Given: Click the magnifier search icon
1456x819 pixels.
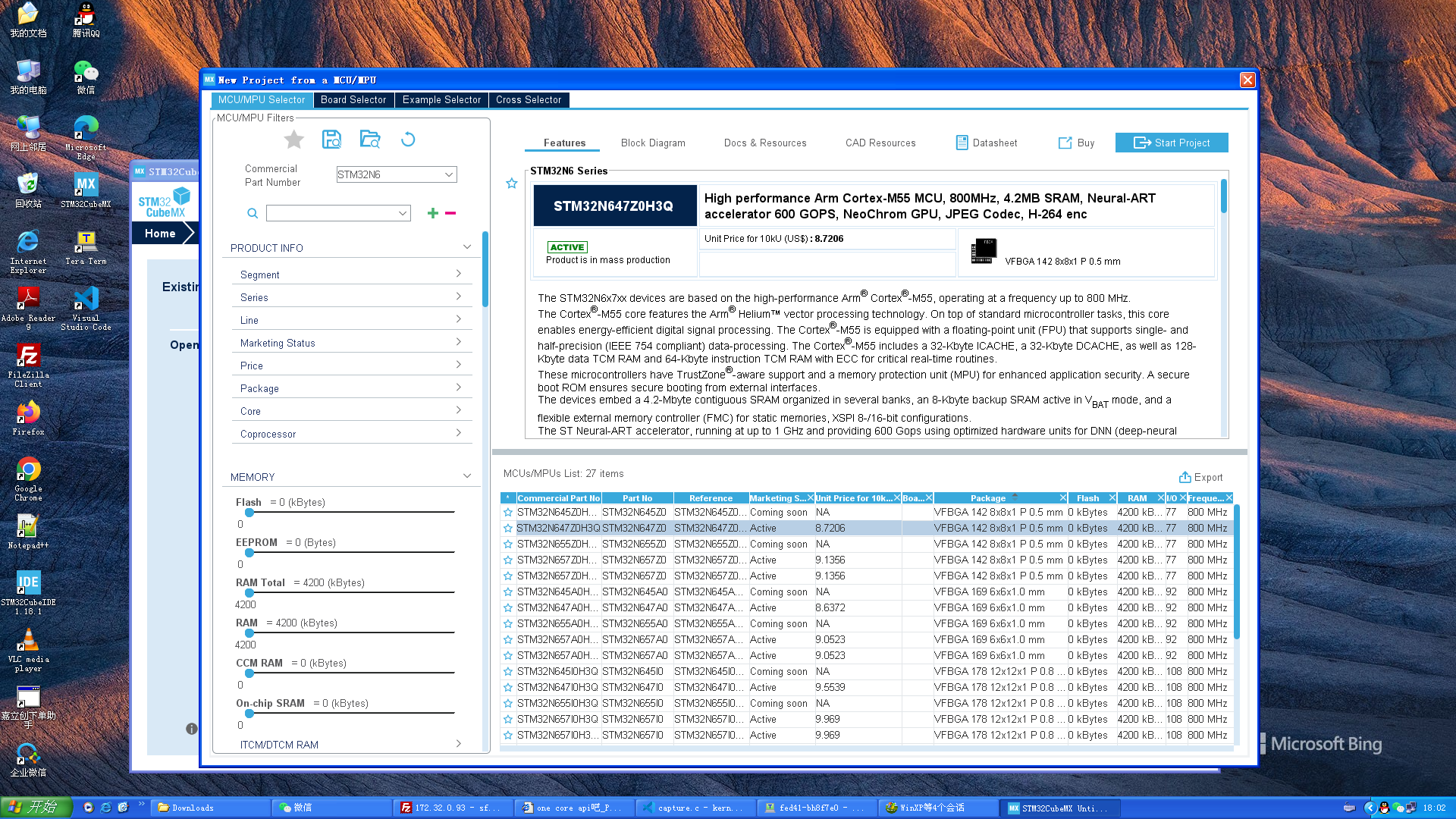Looking at the screenshot, I should point(253,214).
